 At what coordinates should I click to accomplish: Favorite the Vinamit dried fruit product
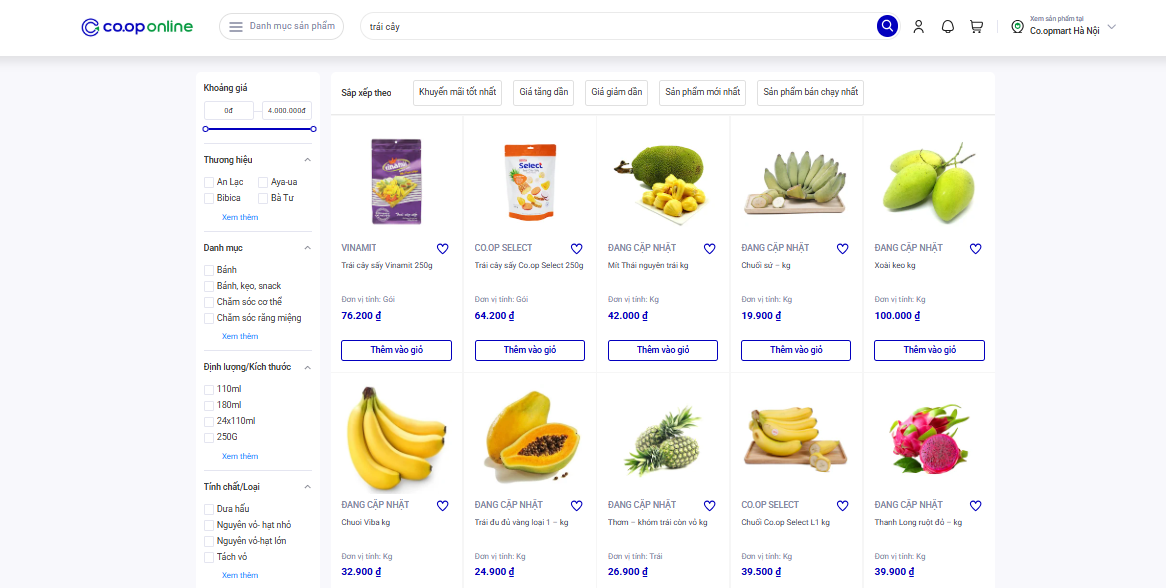click(442, 249)
